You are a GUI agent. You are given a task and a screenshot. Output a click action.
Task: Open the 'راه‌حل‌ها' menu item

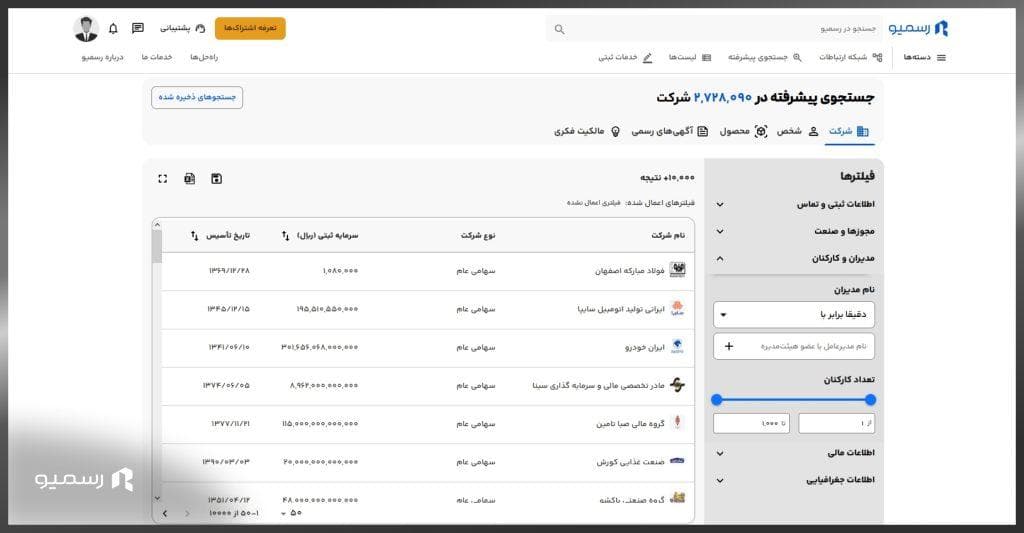(x=204, y=57)
